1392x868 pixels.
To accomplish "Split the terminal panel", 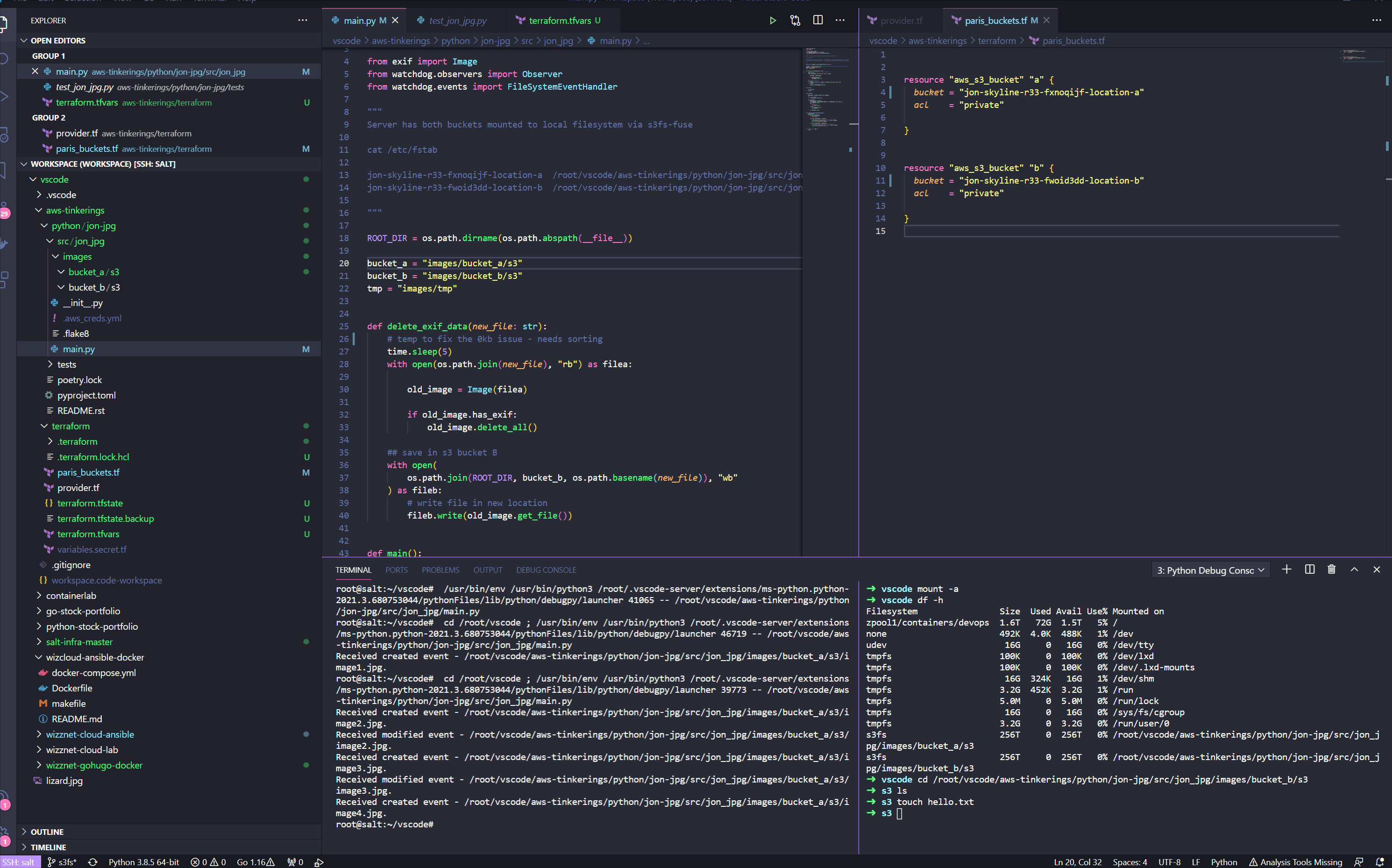I will pyautogui.click(x=1309, y=569).
